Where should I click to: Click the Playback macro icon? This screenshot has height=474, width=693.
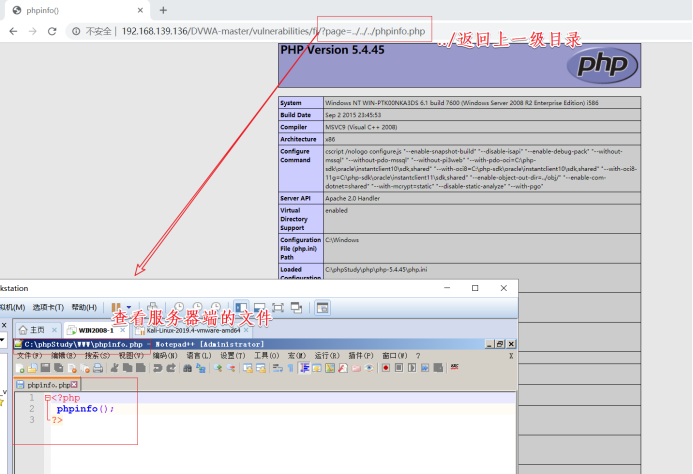(412, 368)
